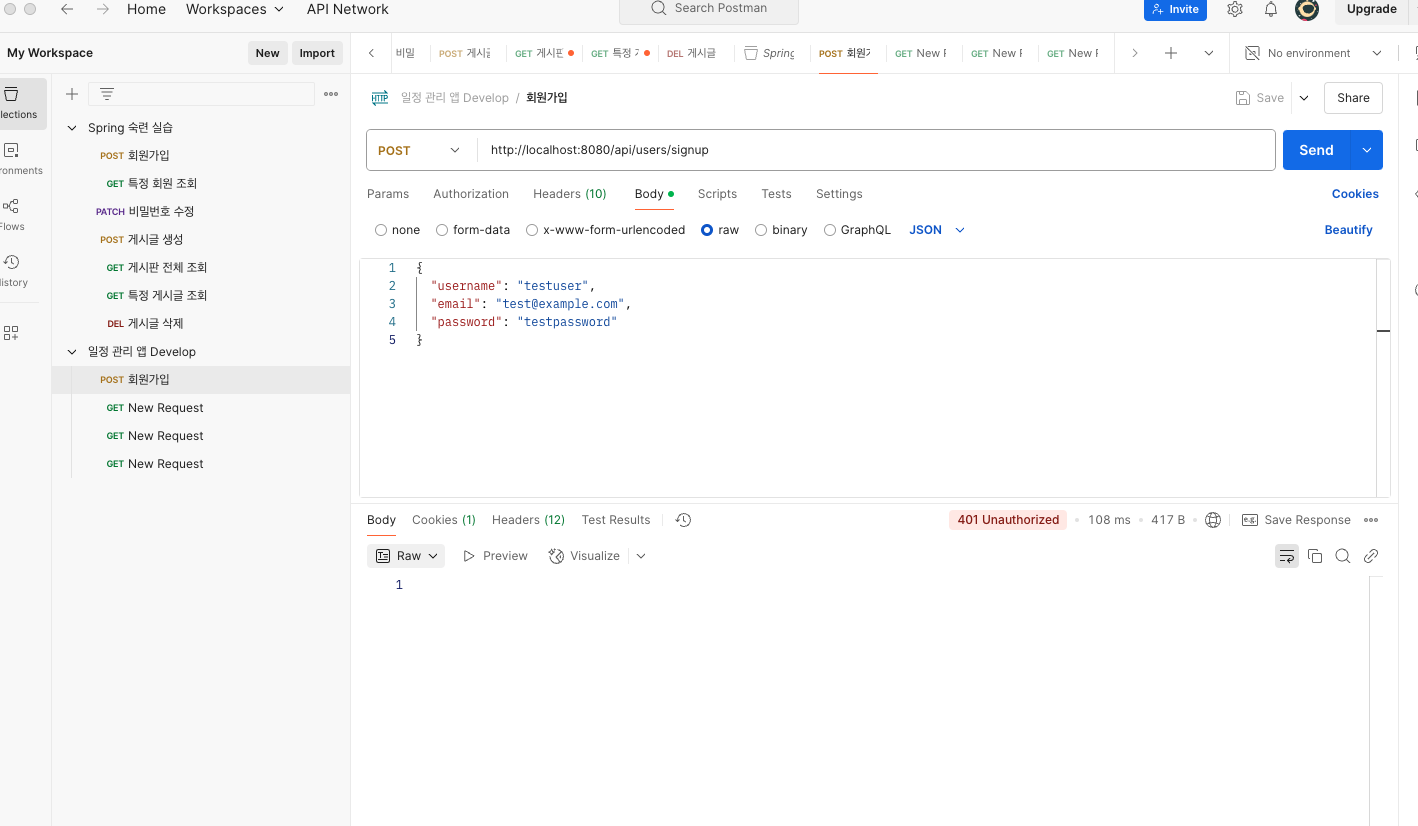This screenshot has height=826, width=1418.
Task: Click the filter icon in the collections search field
Action: tap(107, 94)
